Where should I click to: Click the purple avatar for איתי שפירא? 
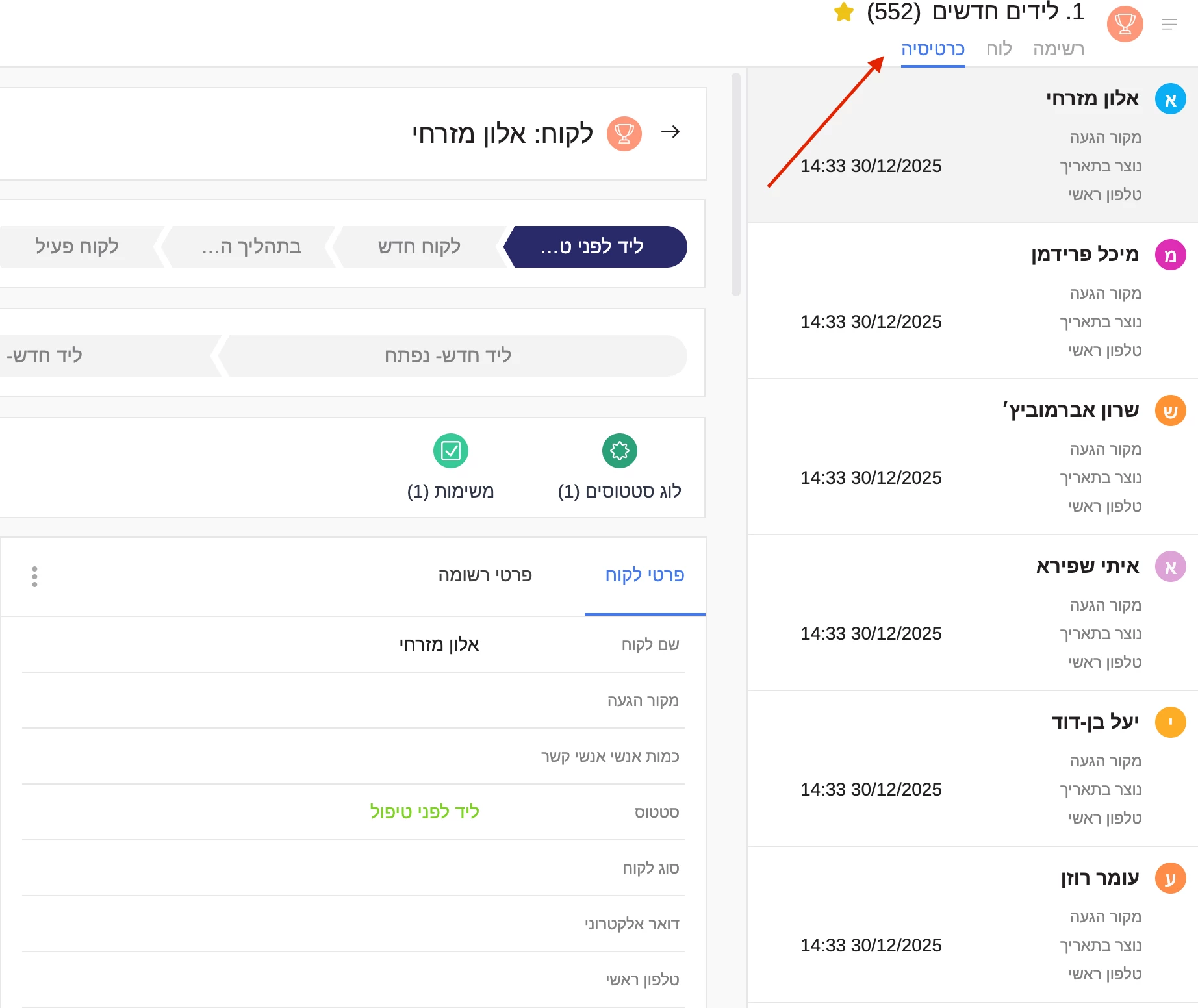[x=1170, y=567]
